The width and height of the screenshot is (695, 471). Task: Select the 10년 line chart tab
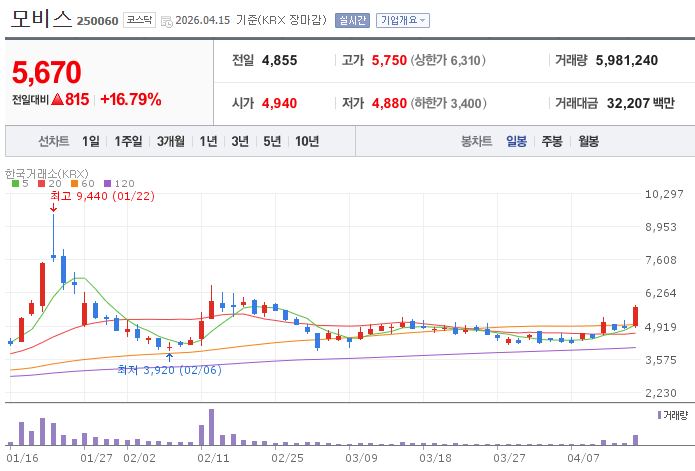(x=307, y=141)
